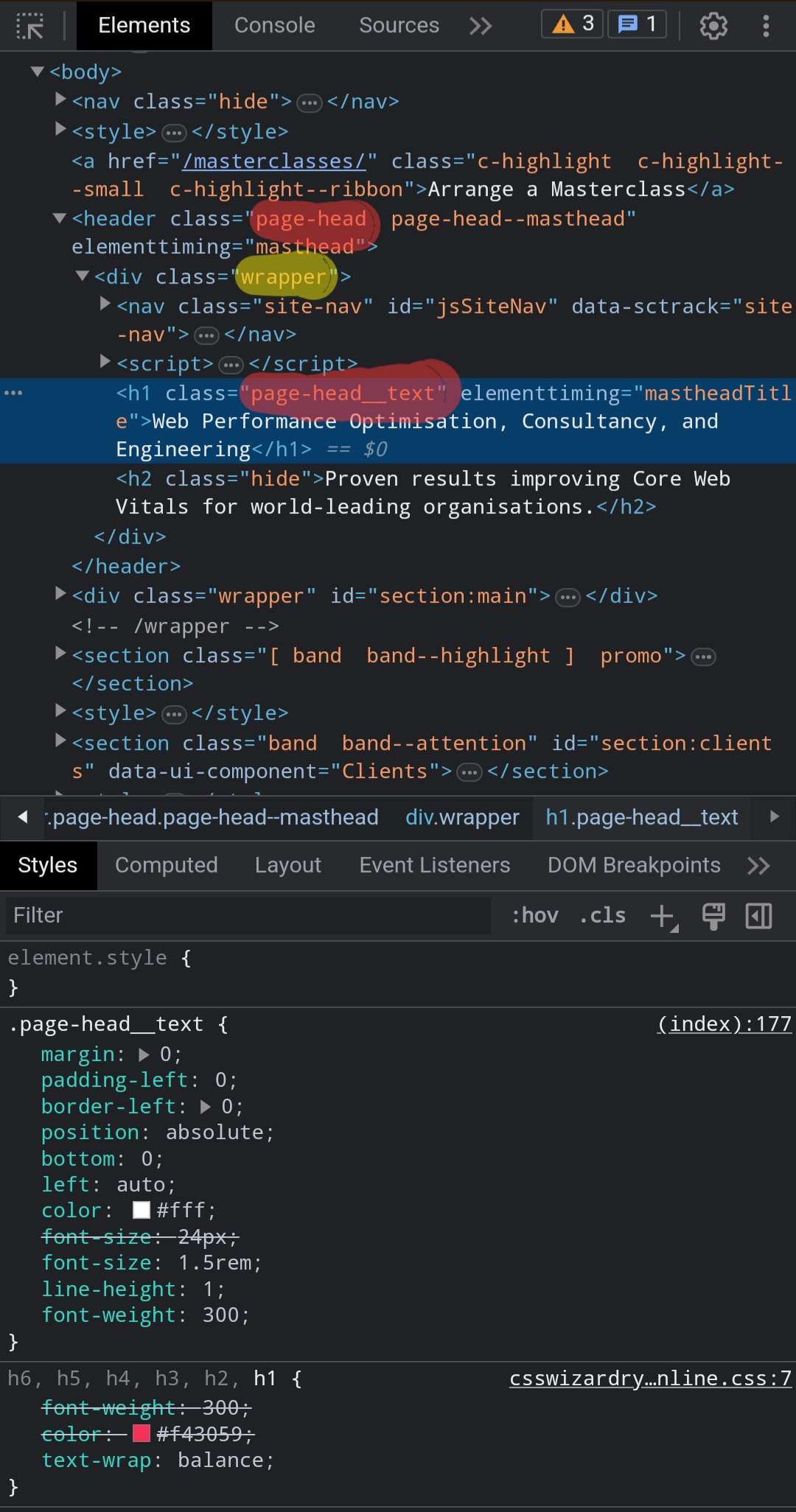The height and width of the screenshot is (1512, 796).
Task: Switch to the Console tab
Action: [x=275, y=25]
